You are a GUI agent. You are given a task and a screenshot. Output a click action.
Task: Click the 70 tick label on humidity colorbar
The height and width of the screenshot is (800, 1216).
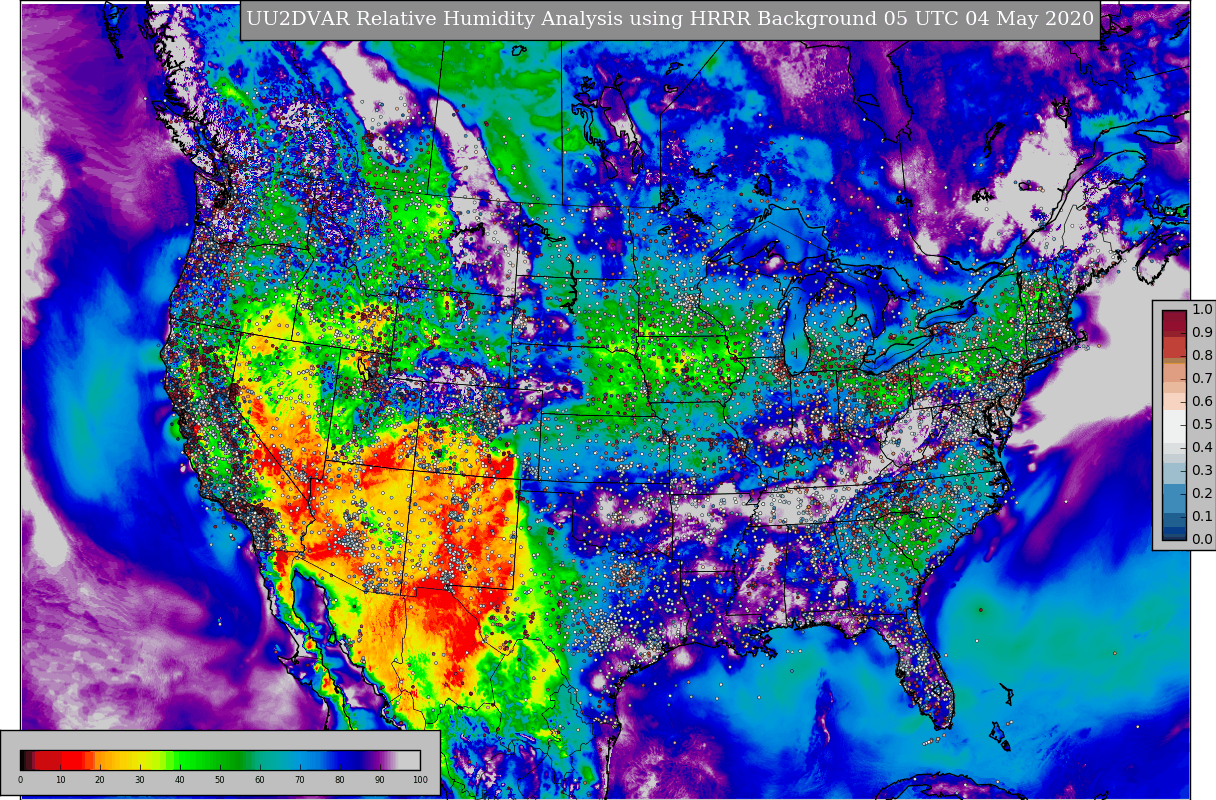300,780
